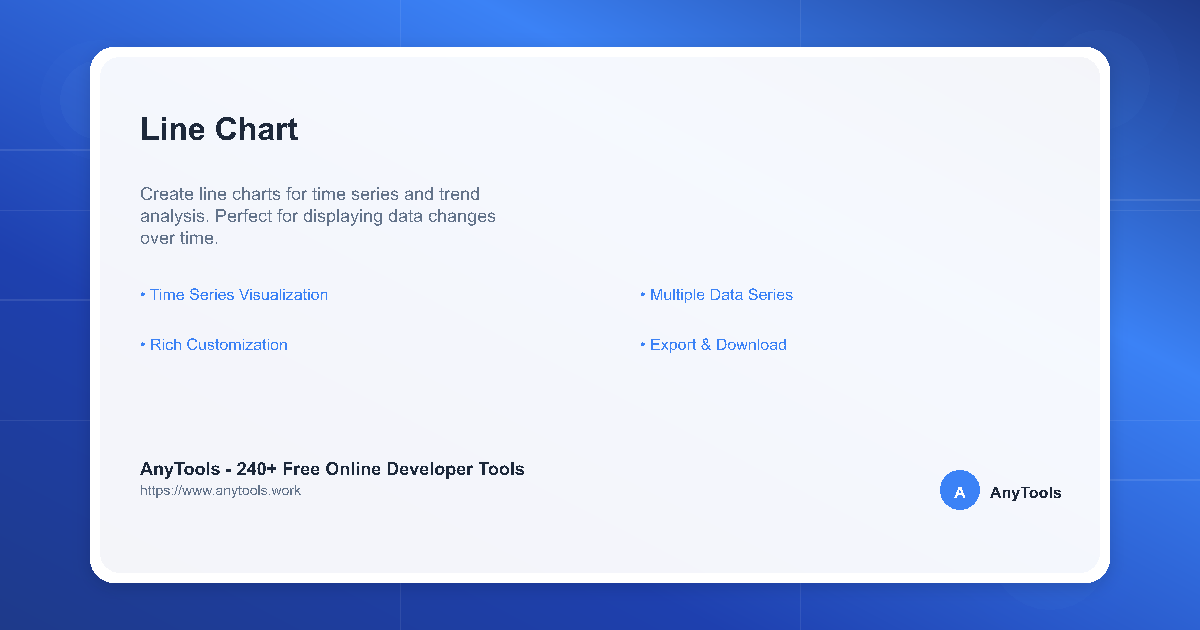The image size is (1200, 630).
Task: Open the https://www.anytools.work URL
Action: pos(220,491)
